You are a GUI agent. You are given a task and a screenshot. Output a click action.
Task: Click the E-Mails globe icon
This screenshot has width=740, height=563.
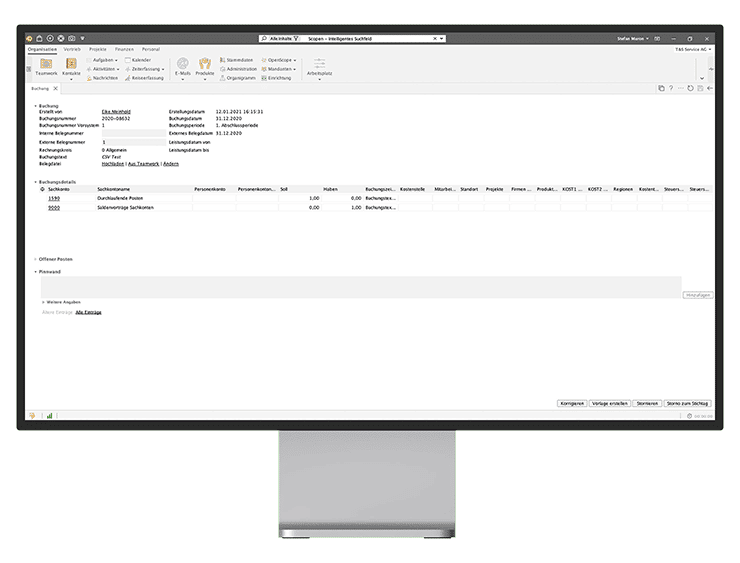pyautogui.click(x=183, y=63)
